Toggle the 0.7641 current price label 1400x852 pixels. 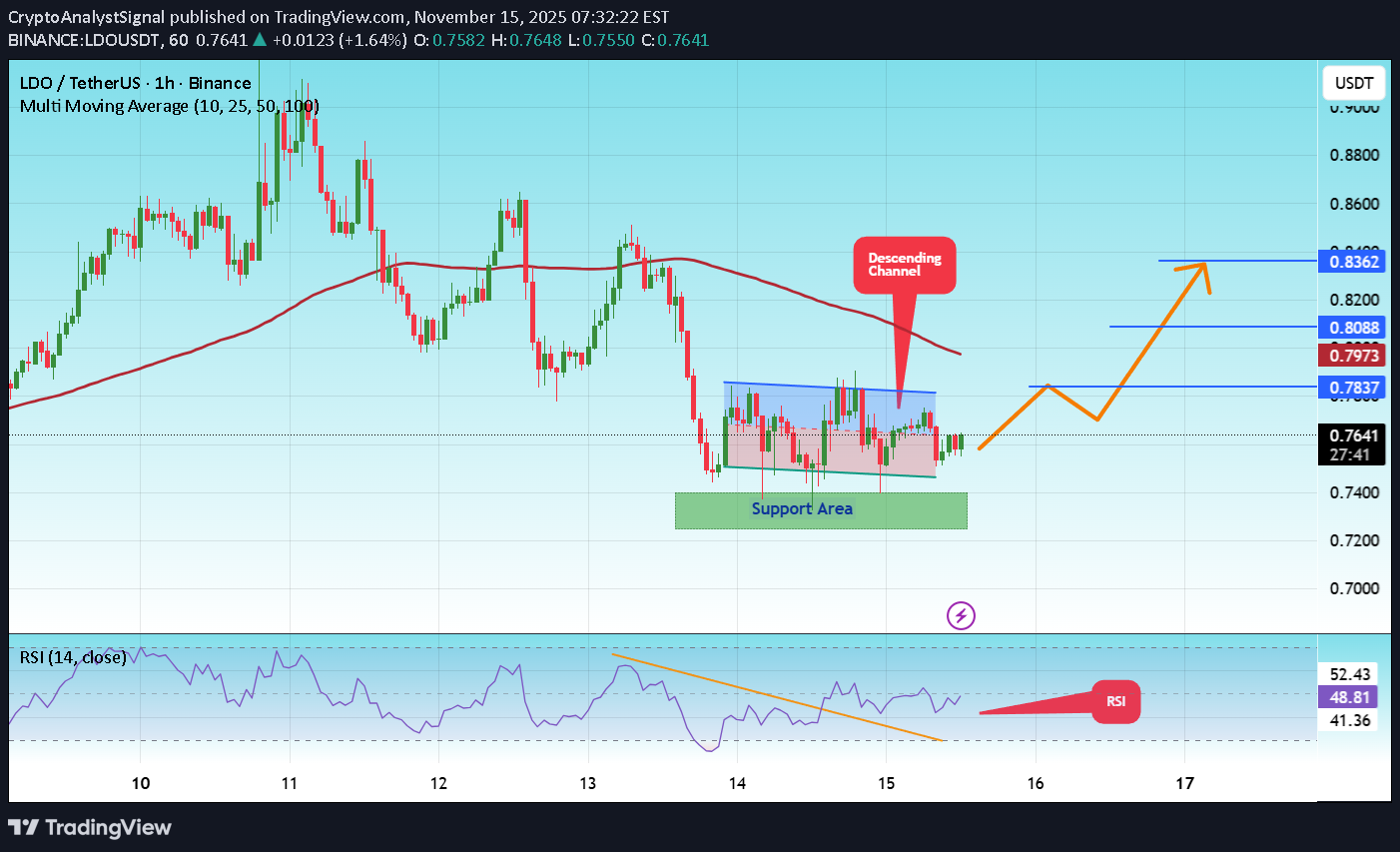tap(1352, 434)
